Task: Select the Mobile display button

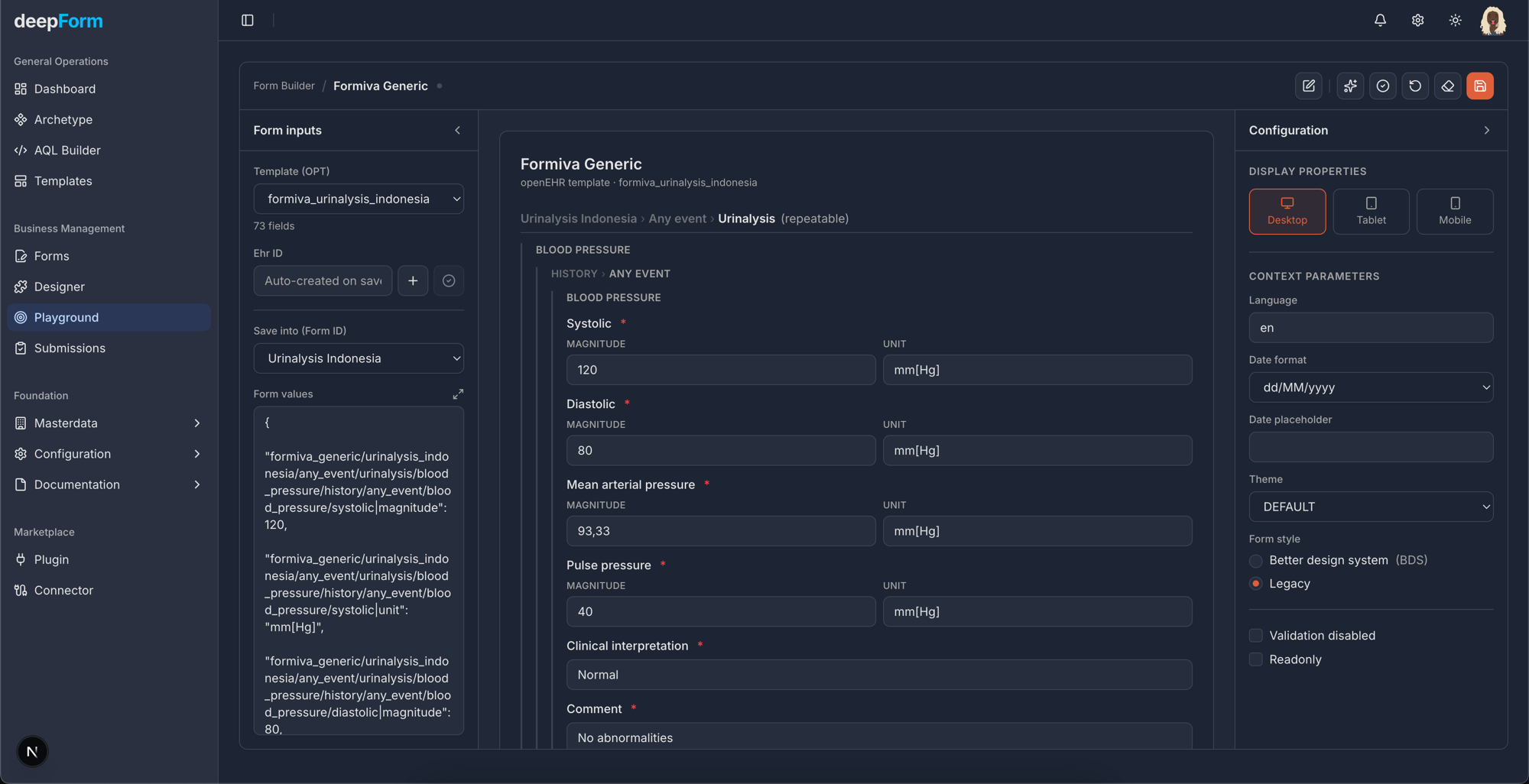Action: pyautogui.click(x=1455, y=212)
